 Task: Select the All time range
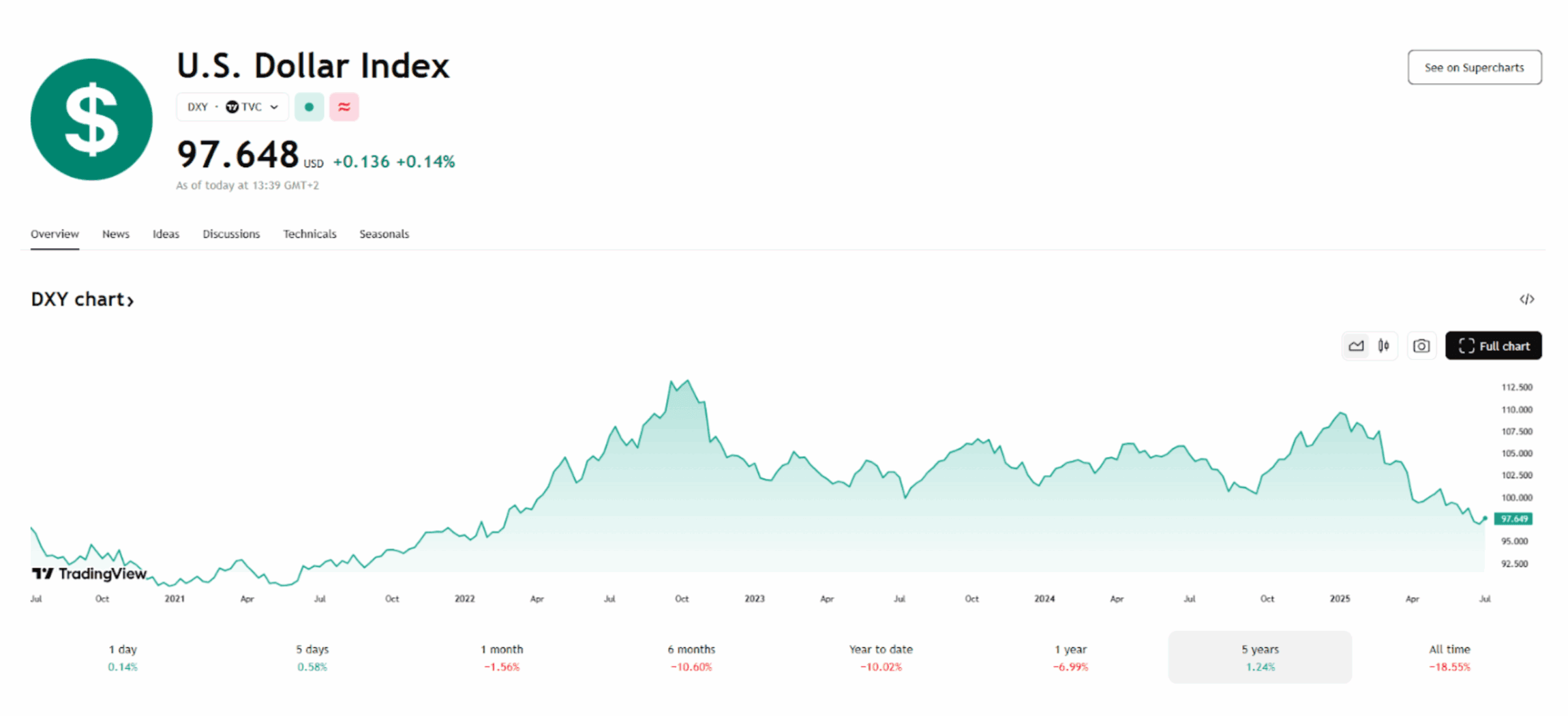1449,657
